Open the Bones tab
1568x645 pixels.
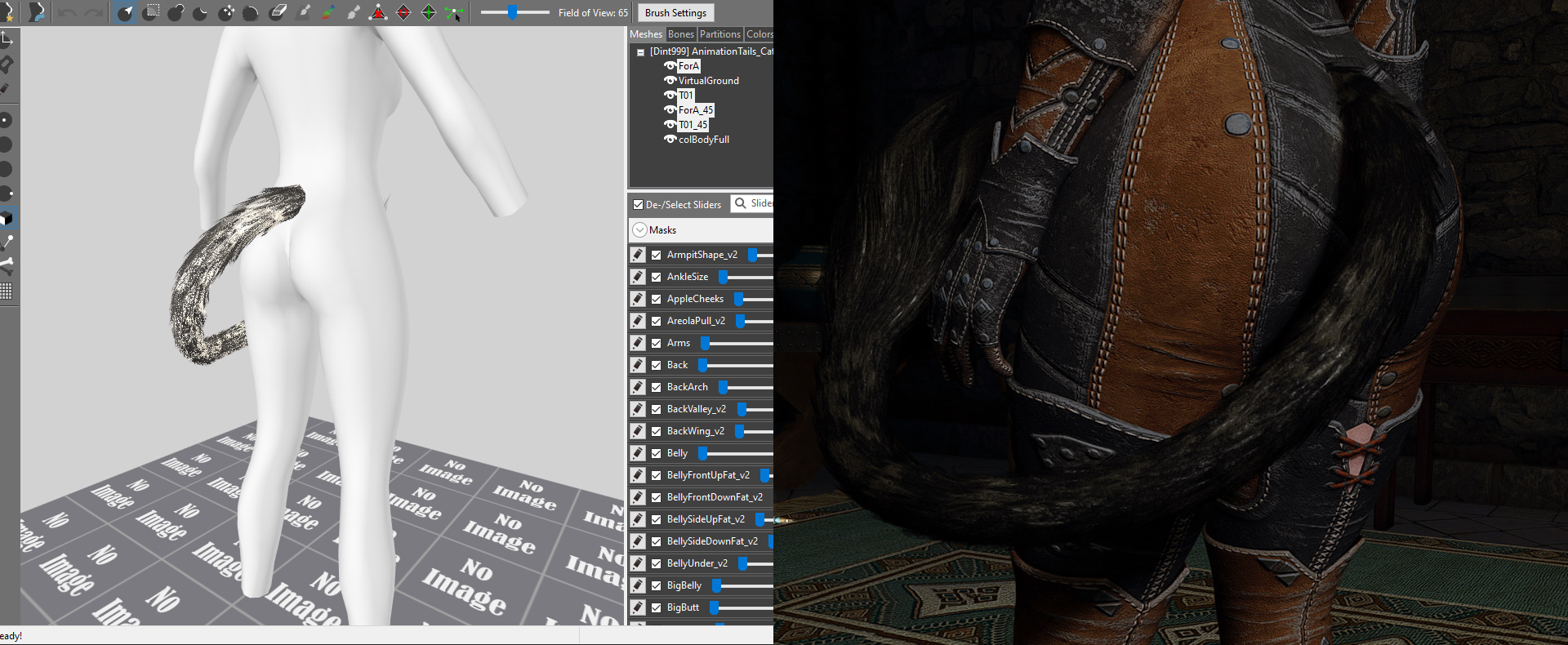pyautogui.click(x=680, y=34)
